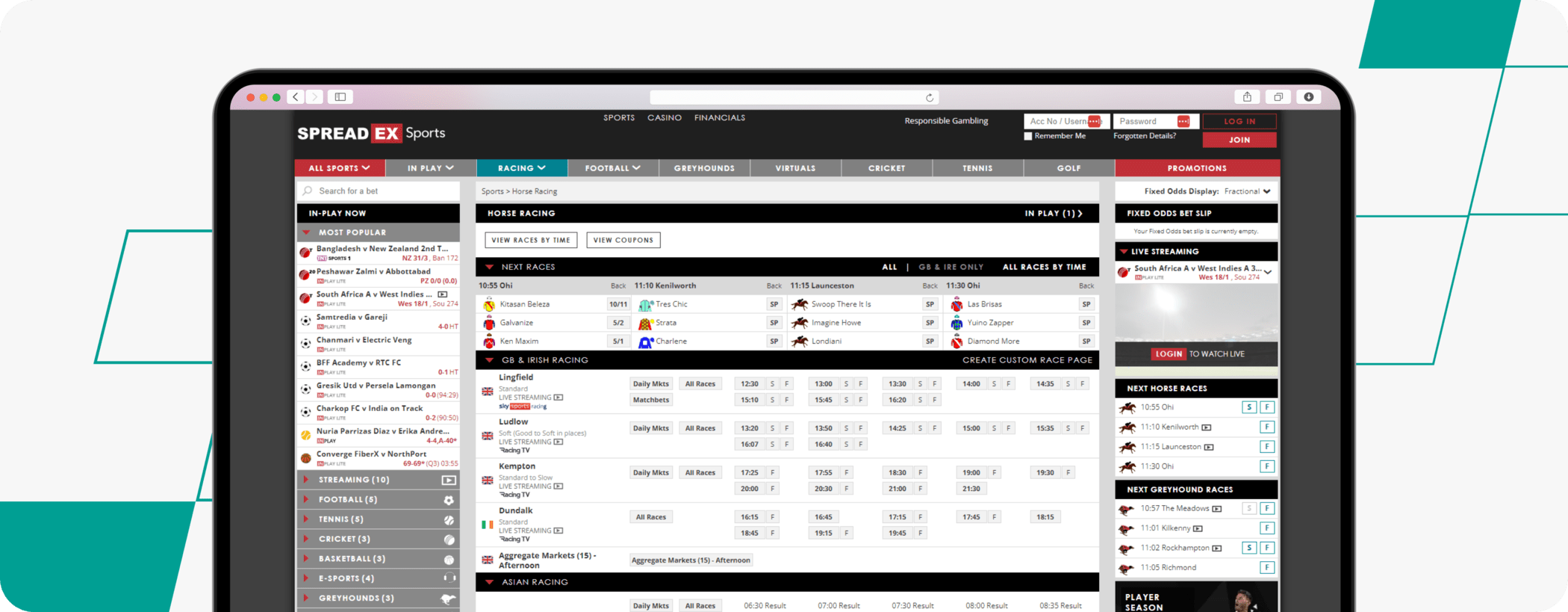The height and width of the screenshot is (612, 1568).
Task: Open the Responsible Gambling link
Action: coord(946,121)
